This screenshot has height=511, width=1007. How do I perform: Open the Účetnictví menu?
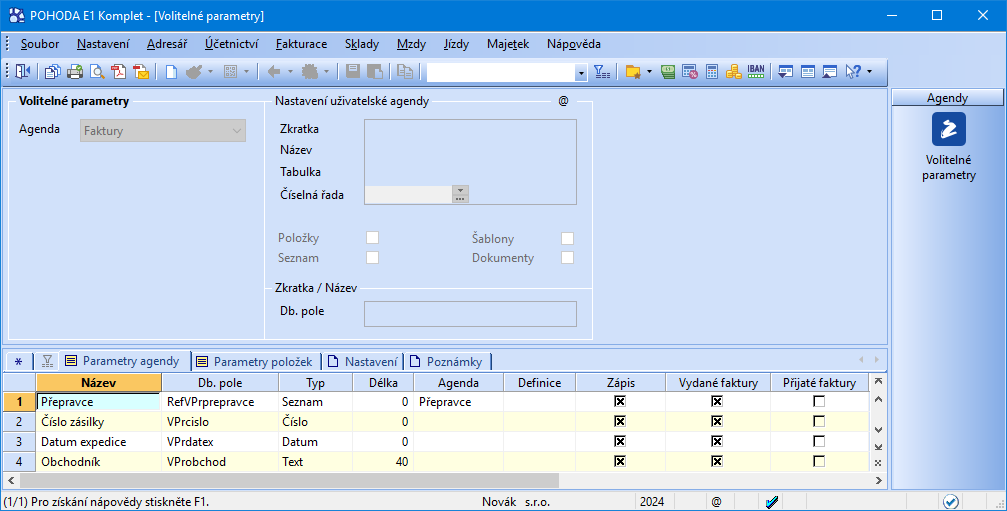pos(231,44)
